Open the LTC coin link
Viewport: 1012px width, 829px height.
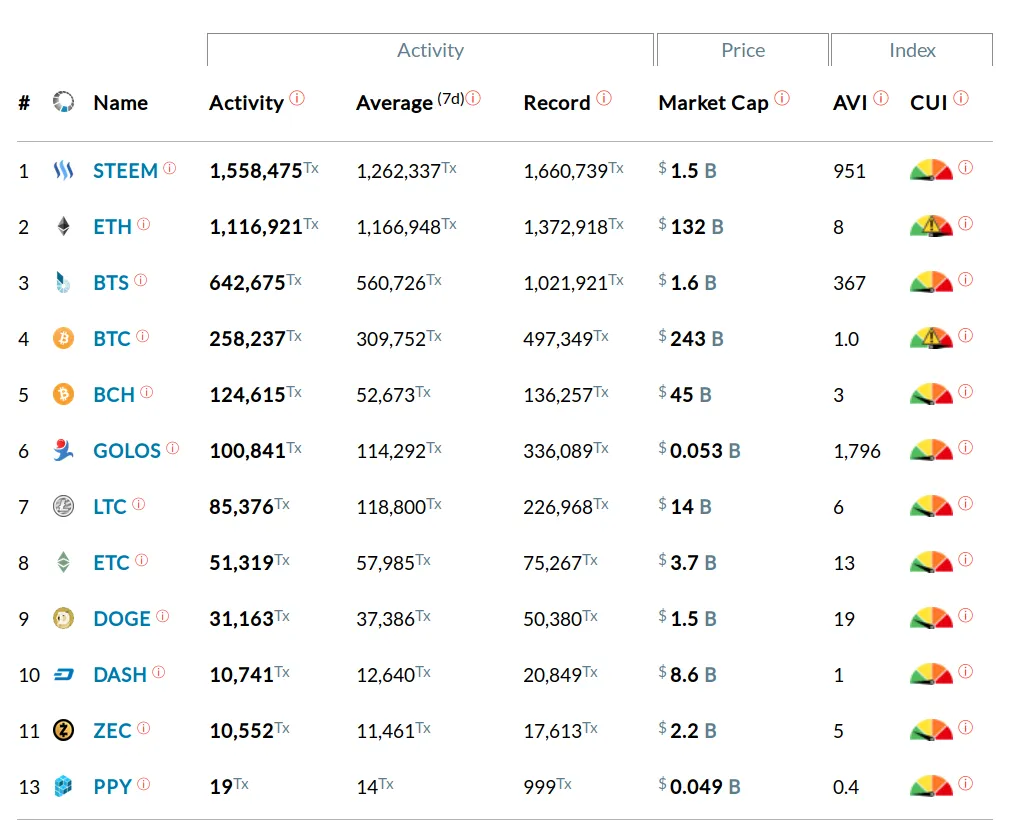click(110, 507)
